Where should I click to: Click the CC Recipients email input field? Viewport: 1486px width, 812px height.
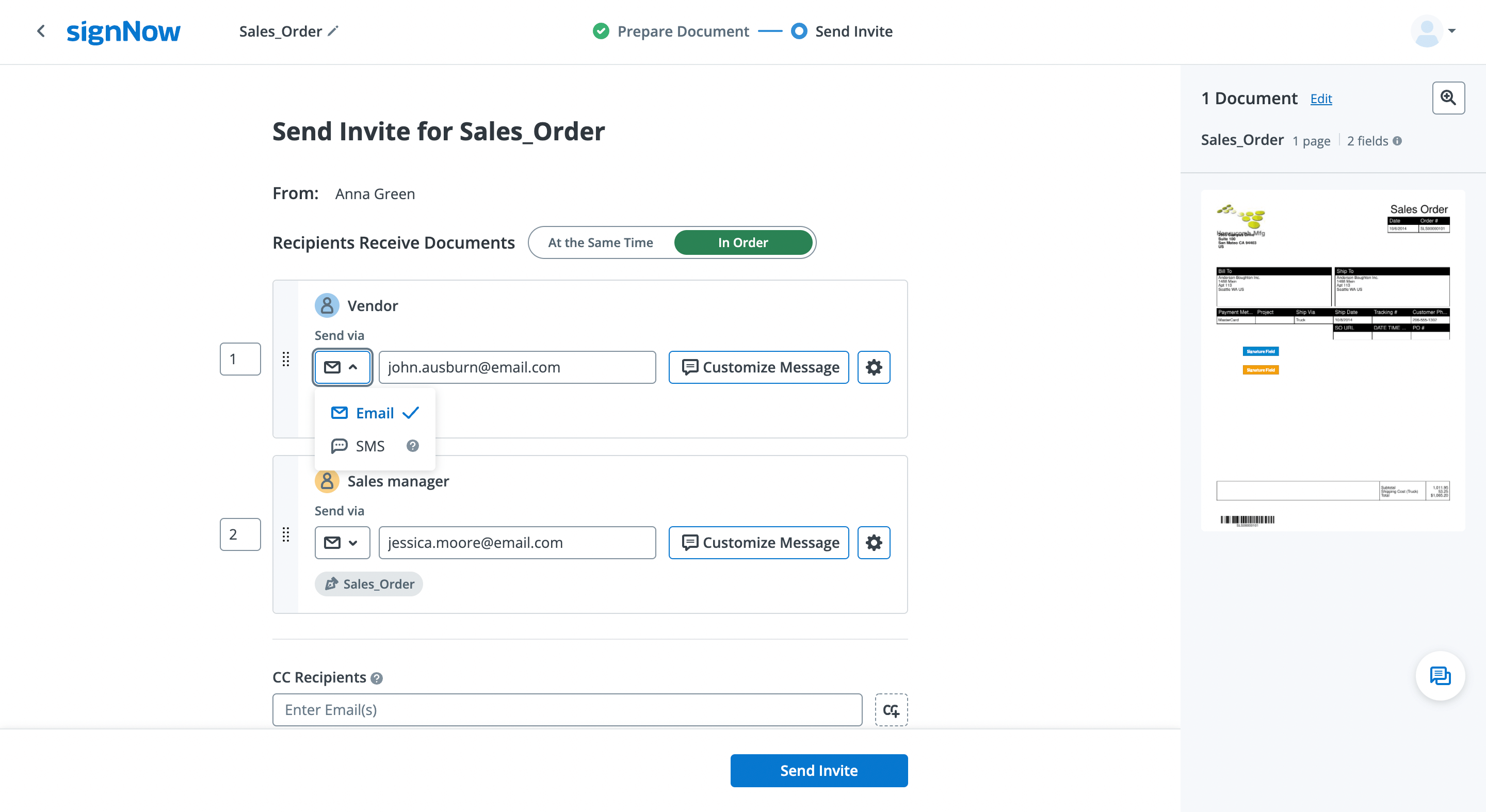click(567, 710)
